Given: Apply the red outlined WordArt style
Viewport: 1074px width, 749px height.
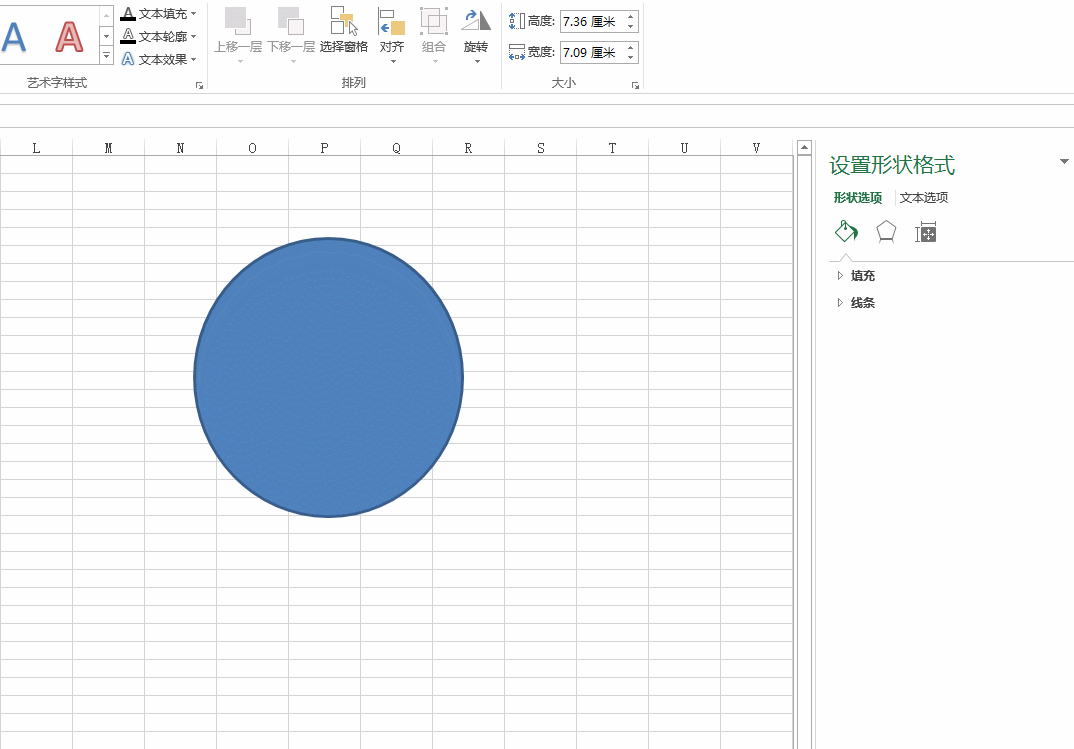Looking at the screenshot, I should point(69,36).
